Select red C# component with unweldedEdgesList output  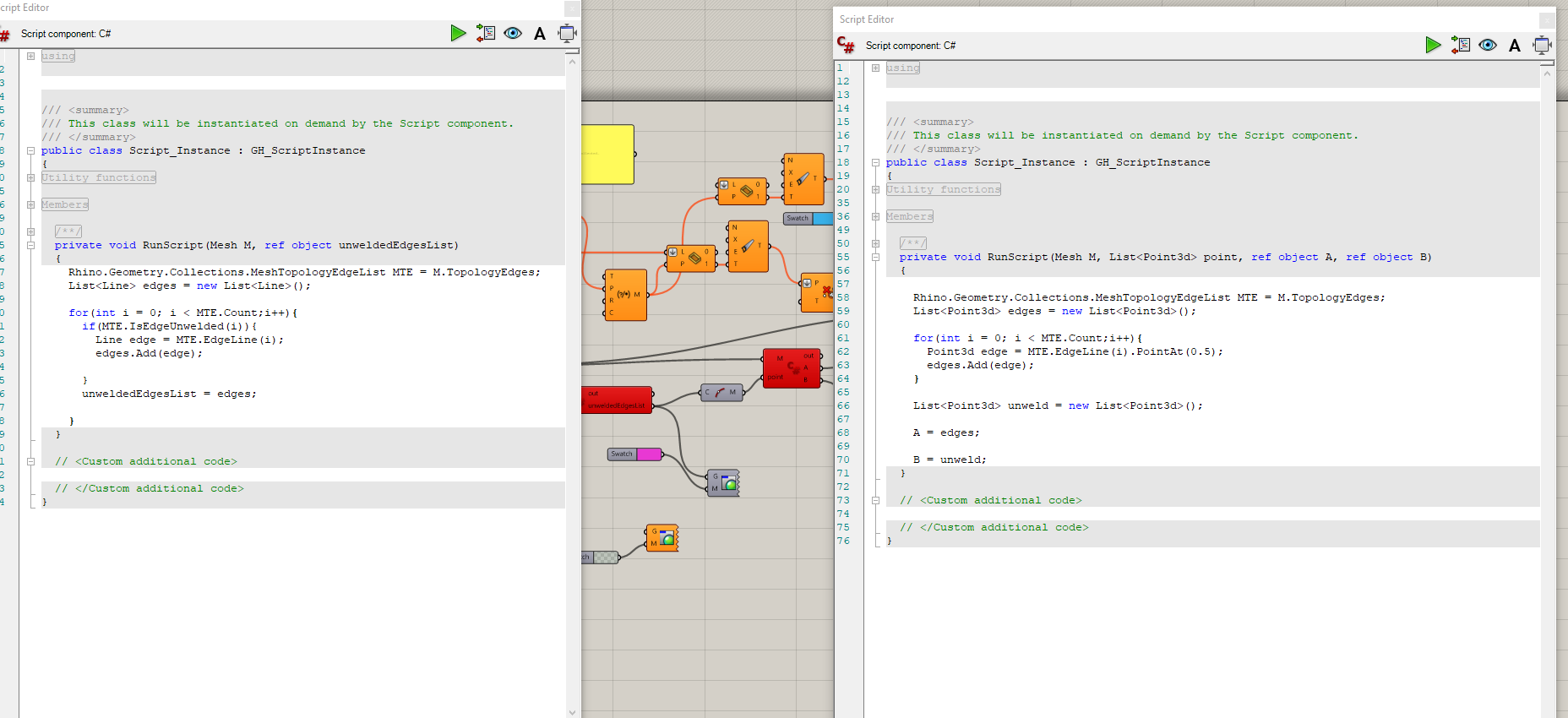(617, 400)
